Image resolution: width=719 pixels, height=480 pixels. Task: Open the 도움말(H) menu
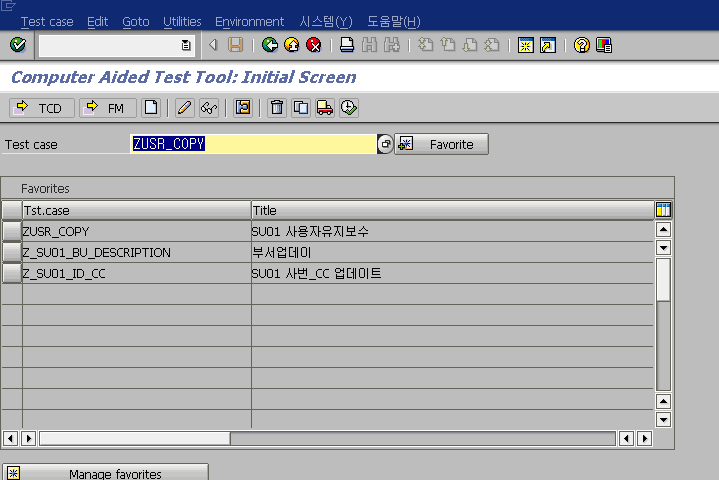393,22
